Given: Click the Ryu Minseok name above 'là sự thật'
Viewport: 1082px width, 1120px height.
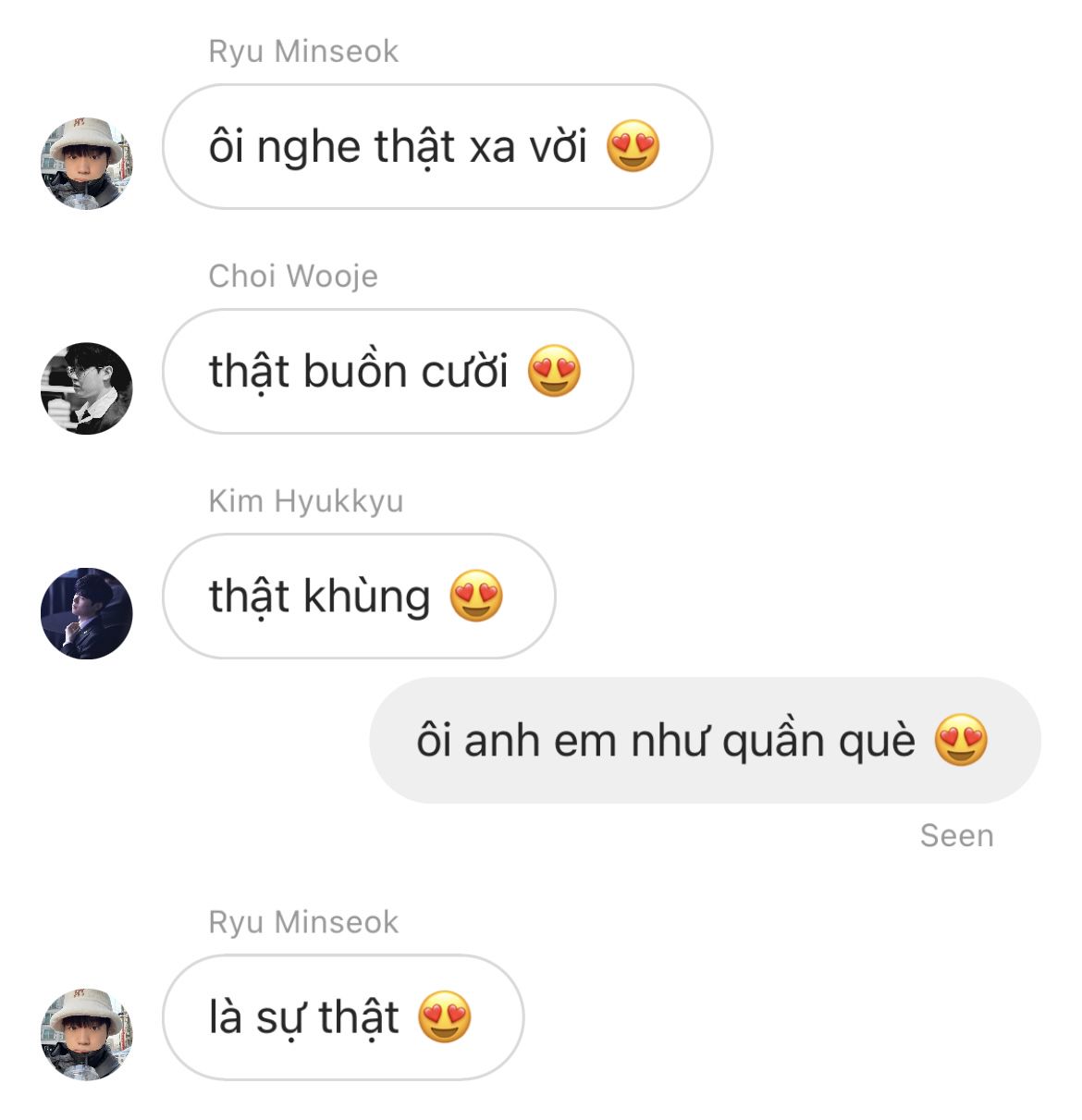Looking at the screenshot, I should (303, 922).
